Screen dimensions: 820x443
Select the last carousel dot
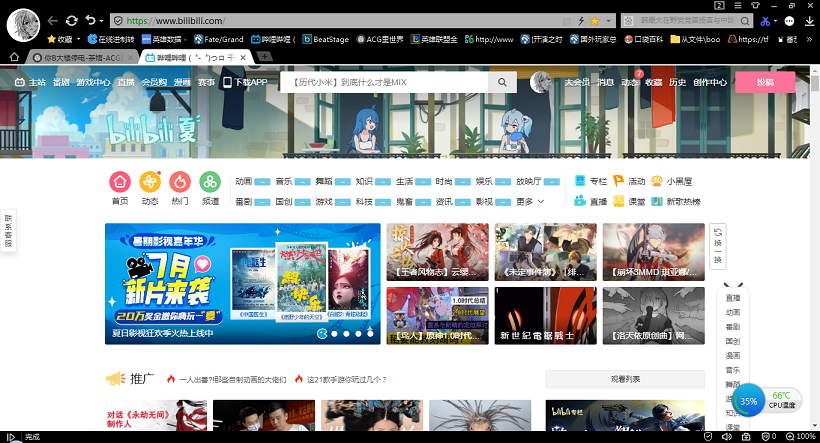click(x=370, y=333)
